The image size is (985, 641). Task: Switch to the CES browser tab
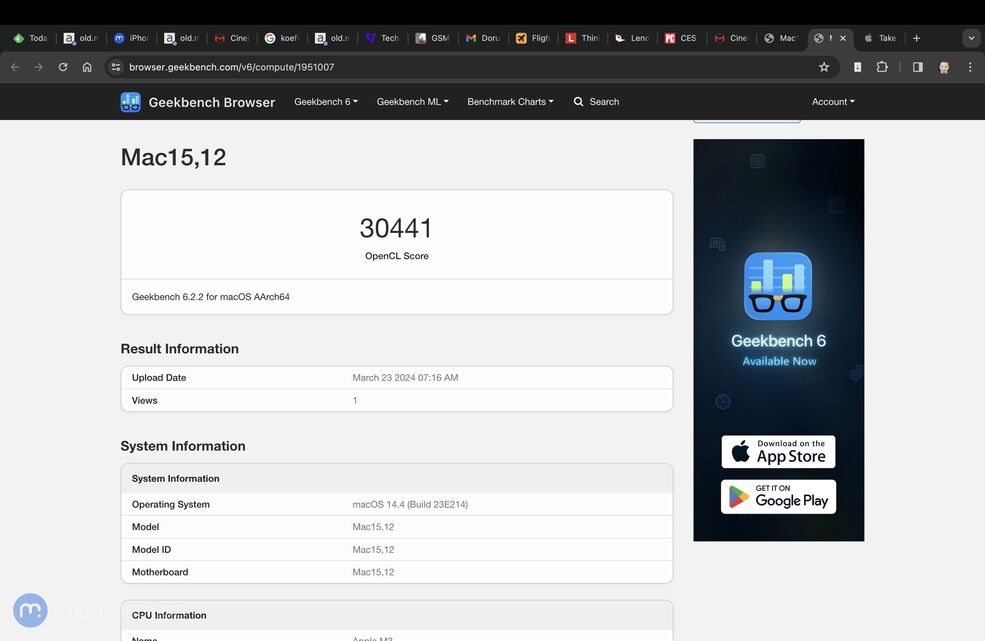coord(680,38)
